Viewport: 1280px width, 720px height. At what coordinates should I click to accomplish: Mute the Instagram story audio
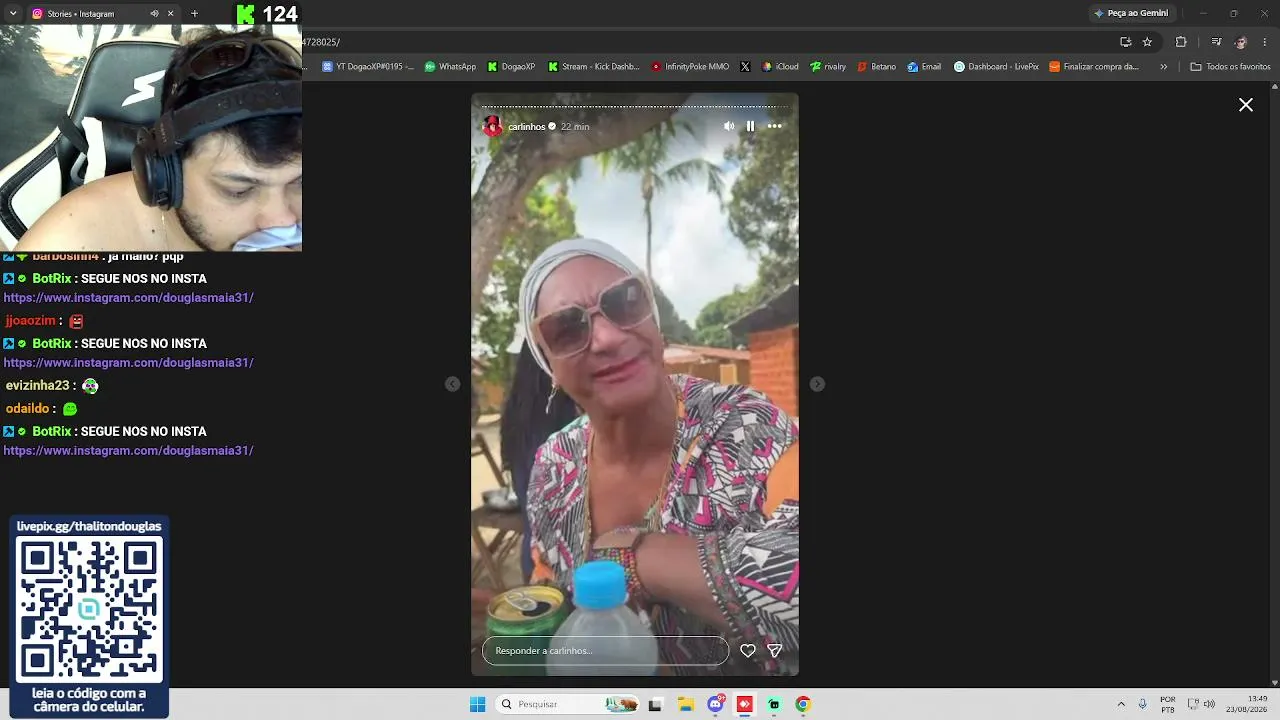(729, 126)
